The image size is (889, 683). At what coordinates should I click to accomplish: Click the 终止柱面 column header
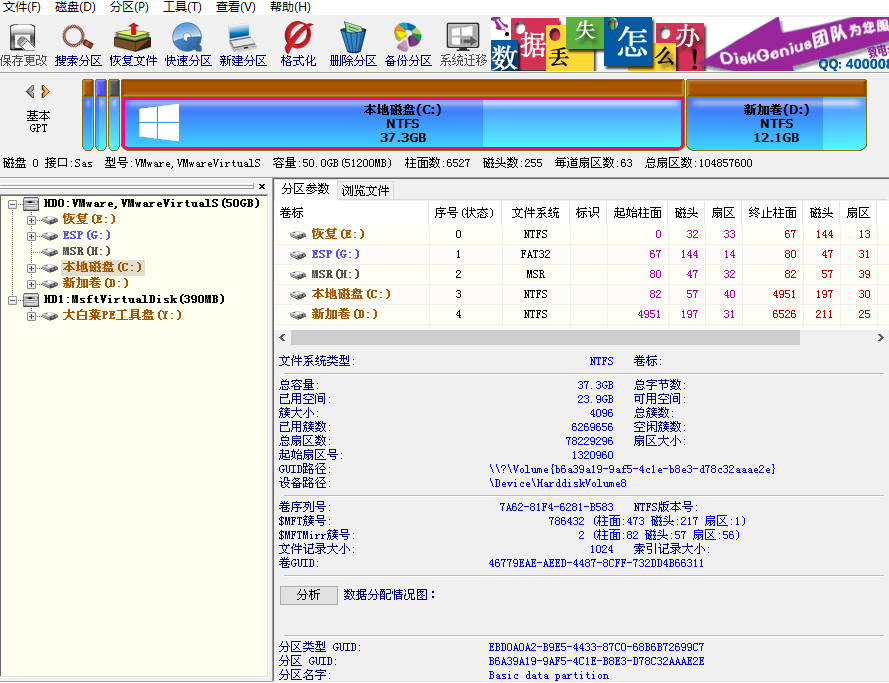pyautogui.click(x=772, y=213)
